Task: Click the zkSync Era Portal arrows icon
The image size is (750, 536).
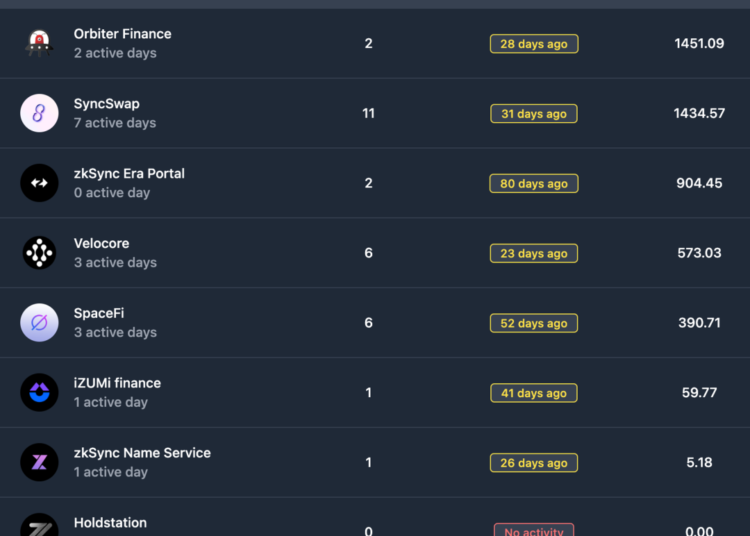Action: [x=40, y=183]
